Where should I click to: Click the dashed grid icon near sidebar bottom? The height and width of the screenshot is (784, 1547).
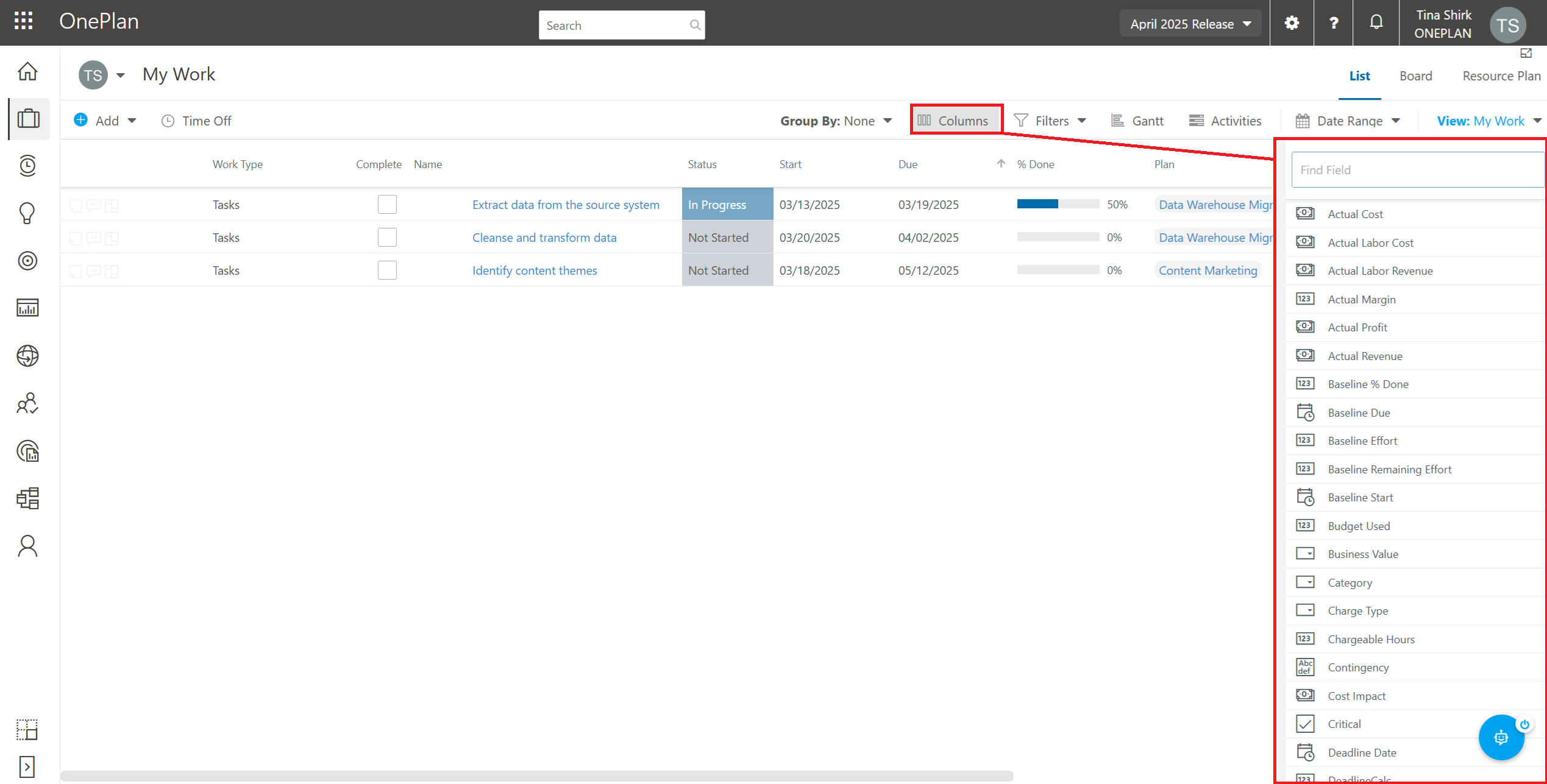pos(27,729)
